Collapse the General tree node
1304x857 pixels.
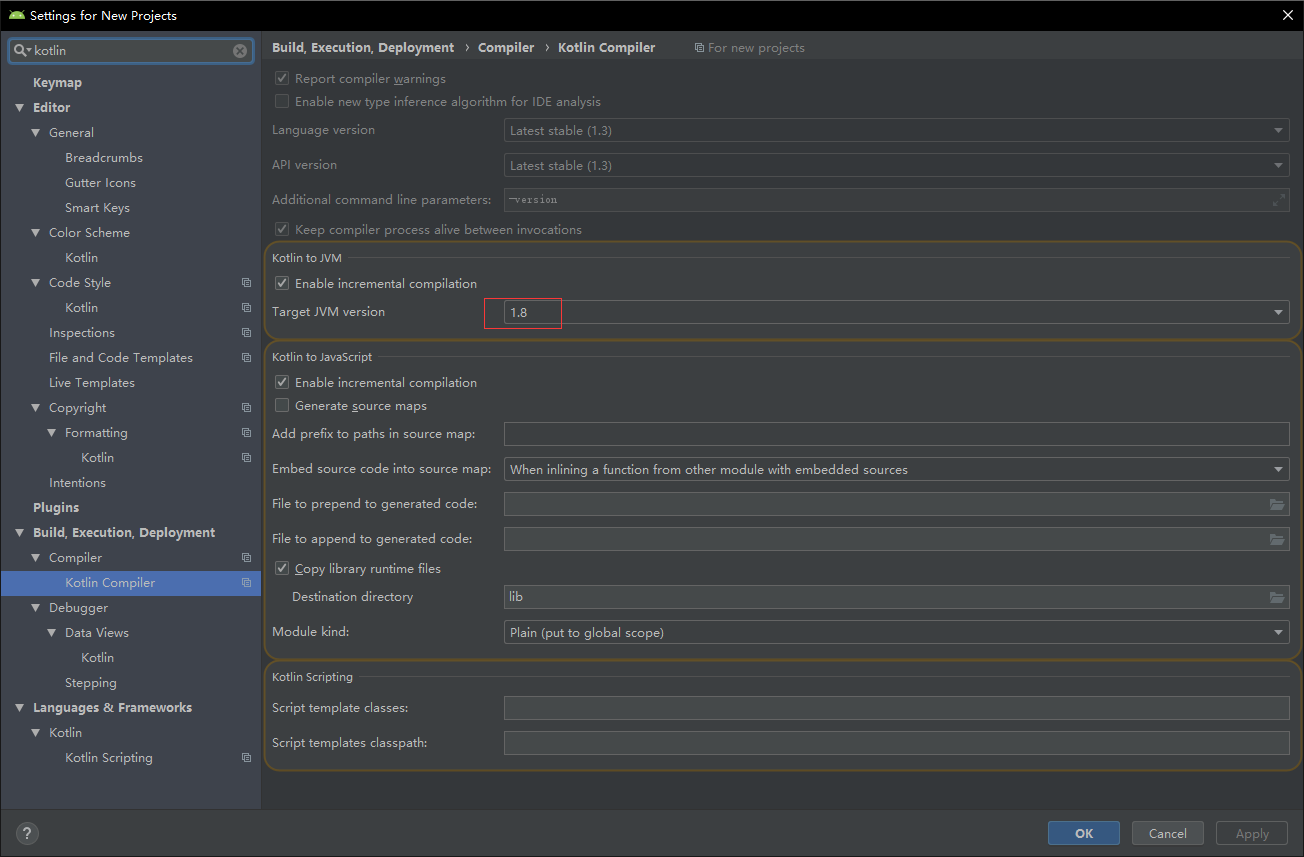pyautogui.click(x=35, y=133)
